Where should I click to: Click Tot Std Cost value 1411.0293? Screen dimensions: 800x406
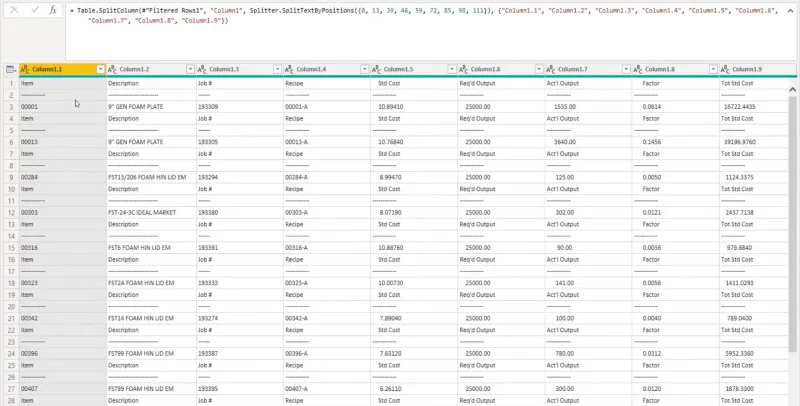[x=754, y=283]
